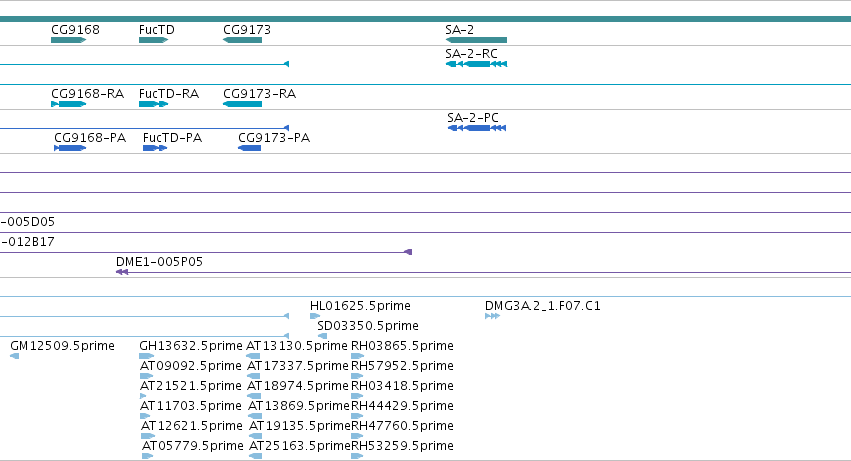This screenshot has width=851, height=461.
Task: Click the SD03350.5prime EST label
Action: (368, 326)
